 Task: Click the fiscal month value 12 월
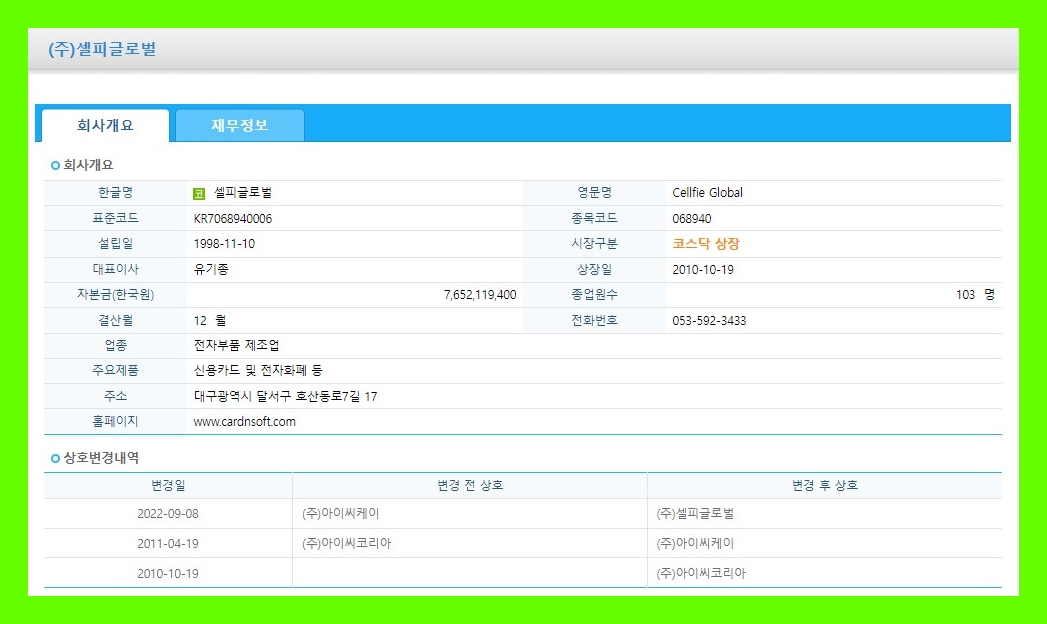click(x=210, y=321)
